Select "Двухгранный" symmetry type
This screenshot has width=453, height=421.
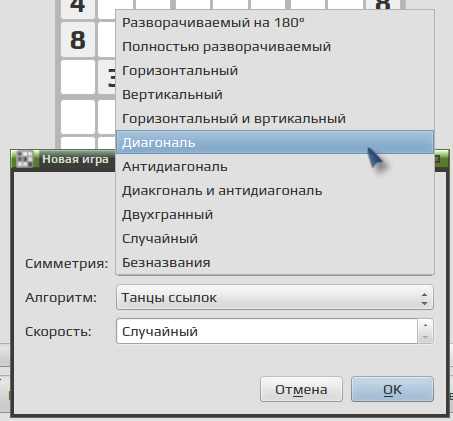pos(275,215)
